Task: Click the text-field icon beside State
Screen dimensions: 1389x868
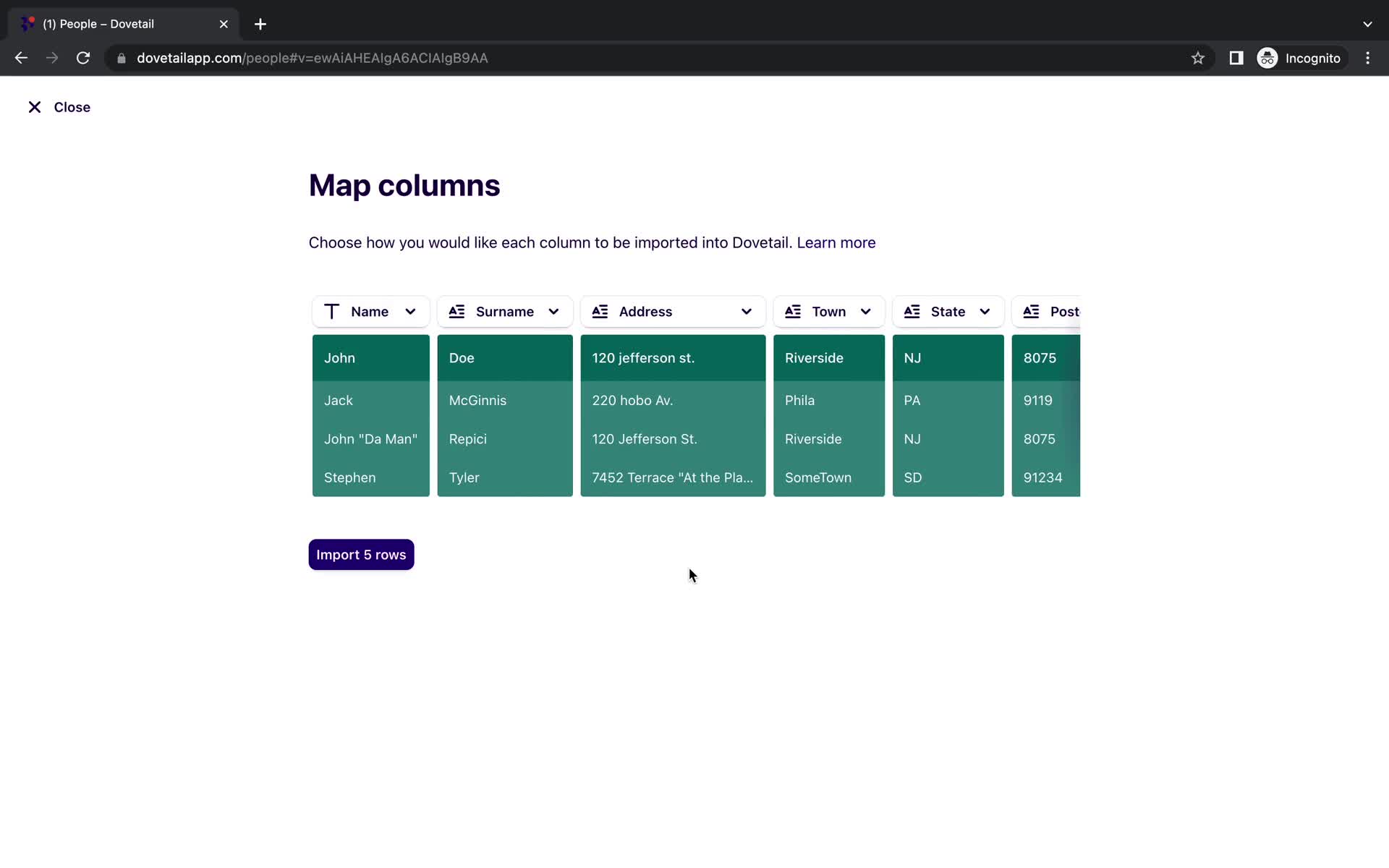Action: click(912, 312)
